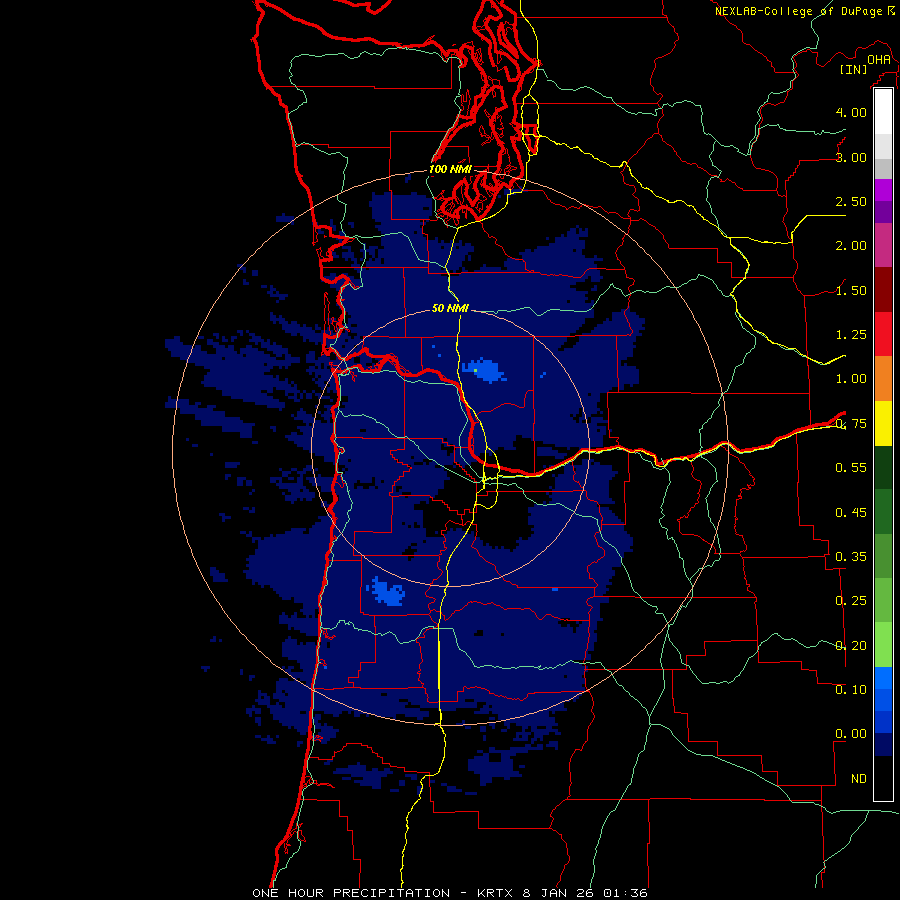Viewport: 900px width, 900px height.
Task: Pick the black ND swatch at the scale bottom
Action: click(883, 778)
